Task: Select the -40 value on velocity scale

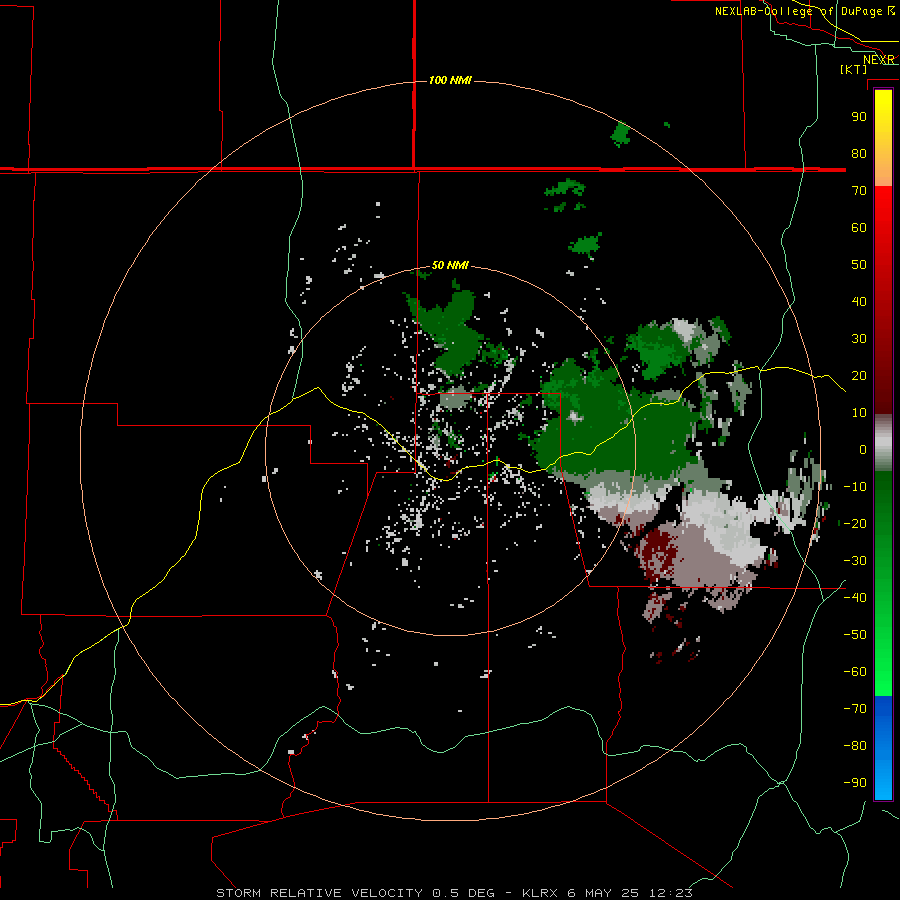Action: coord(855,598)
